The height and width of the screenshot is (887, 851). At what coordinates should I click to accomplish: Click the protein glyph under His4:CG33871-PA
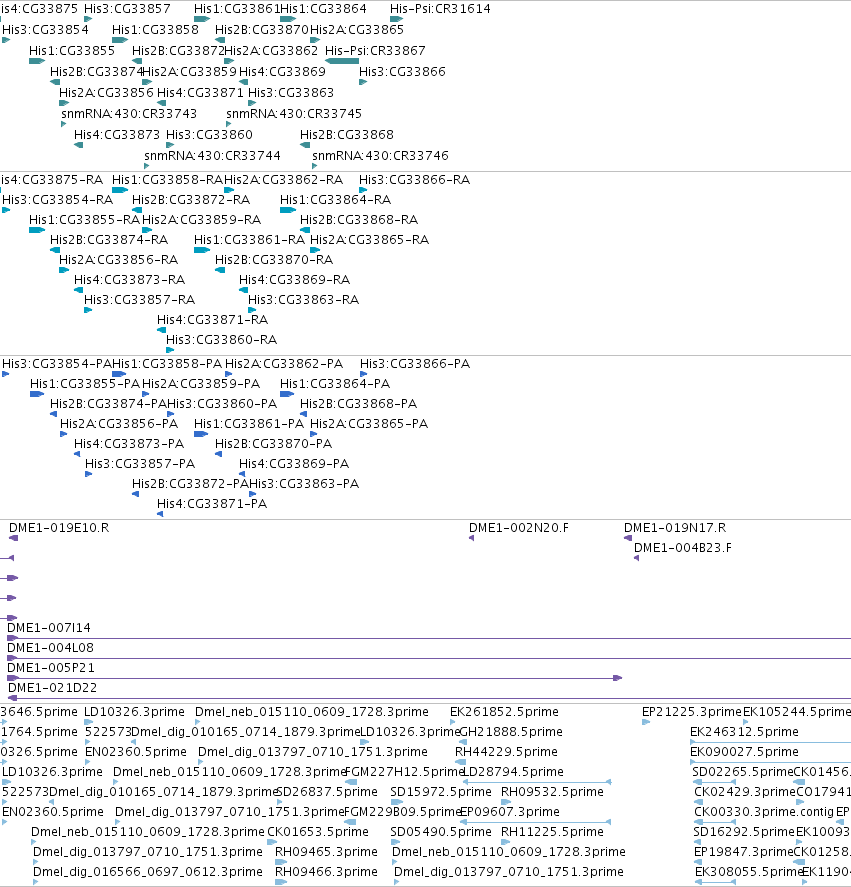click(160, 514)
